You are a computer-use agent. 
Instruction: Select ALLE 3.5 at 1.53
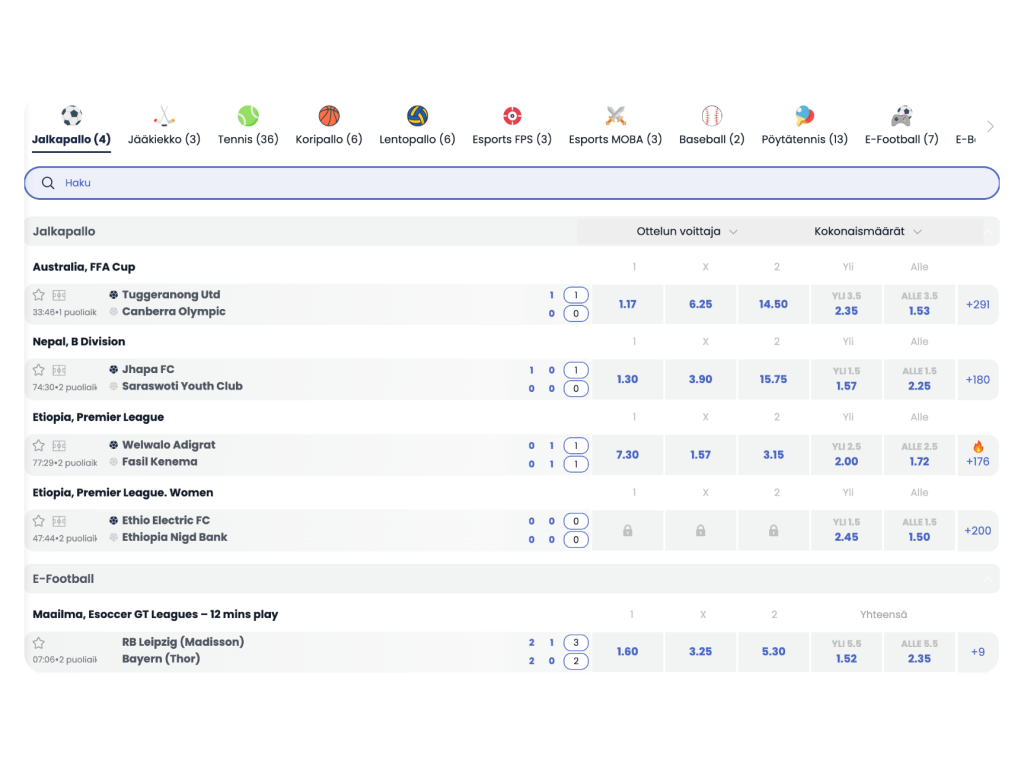(x=919, y=304)
